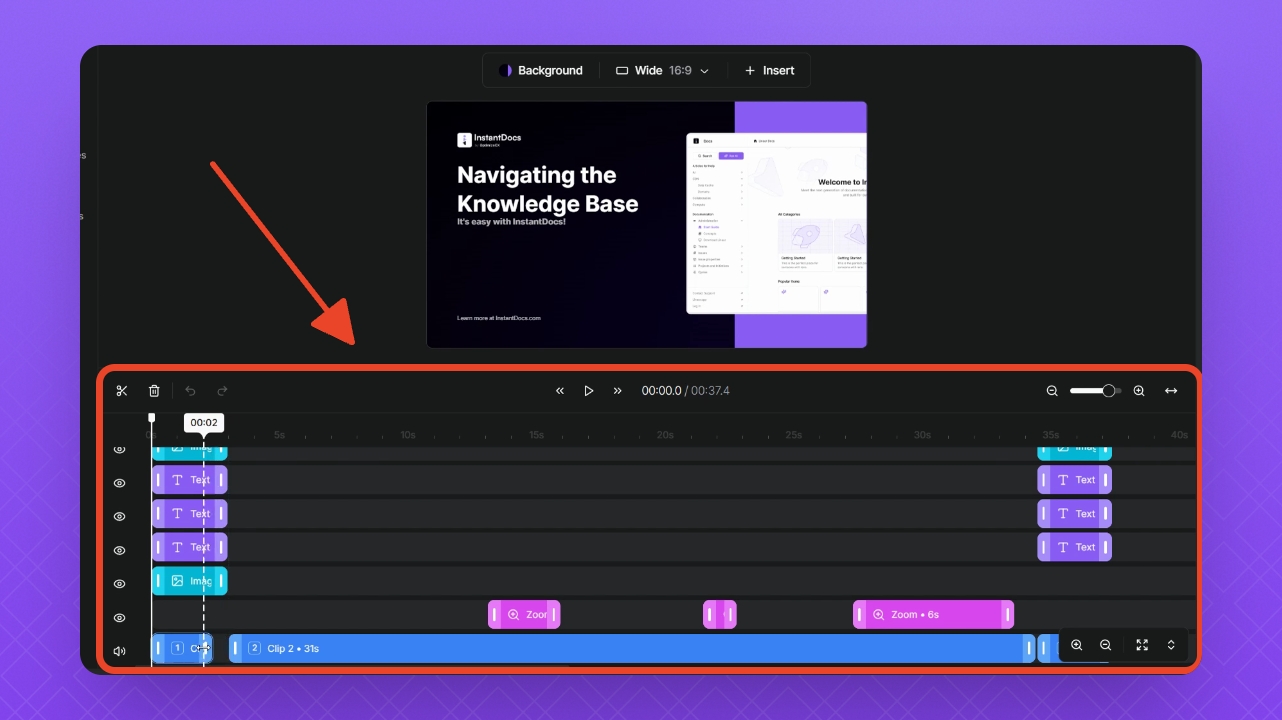Toggle timeline height with the up-down chevron
Viewport: 1282px width, 720px height.
pos(1171,646)
